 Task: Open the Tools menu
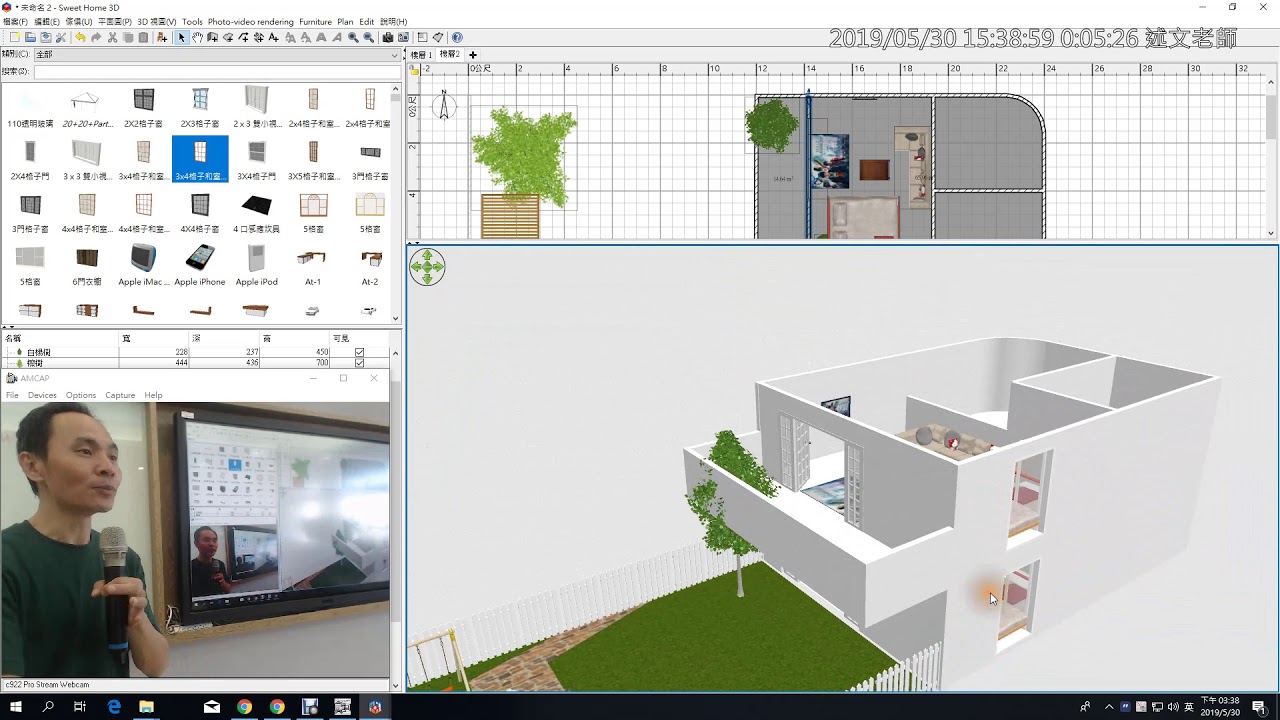(x=192, y=21)
